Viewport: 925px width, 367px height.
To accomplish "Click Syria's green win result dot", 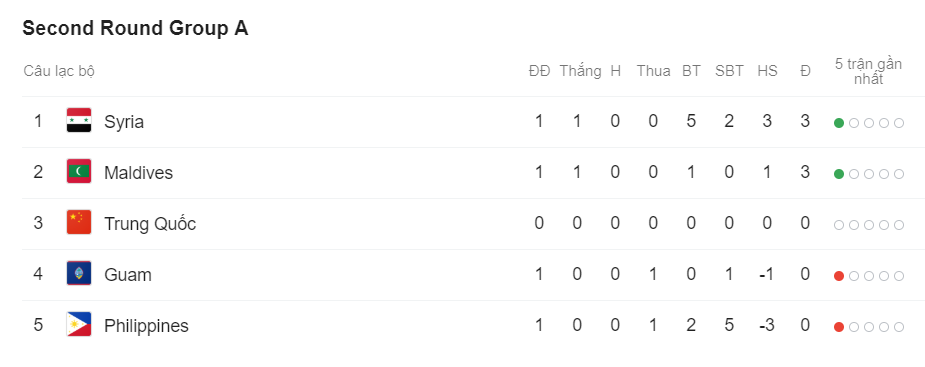I will point(838,123).
